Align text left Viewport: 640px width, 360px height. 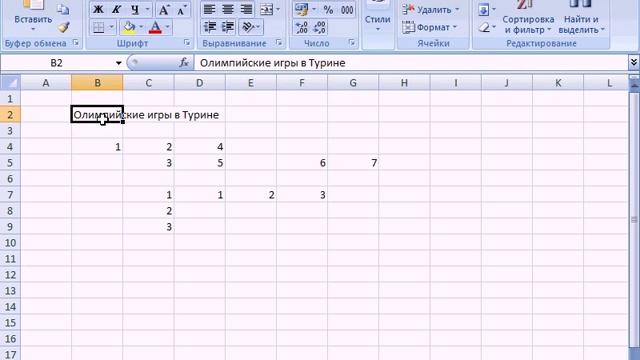tap(210, 9)
